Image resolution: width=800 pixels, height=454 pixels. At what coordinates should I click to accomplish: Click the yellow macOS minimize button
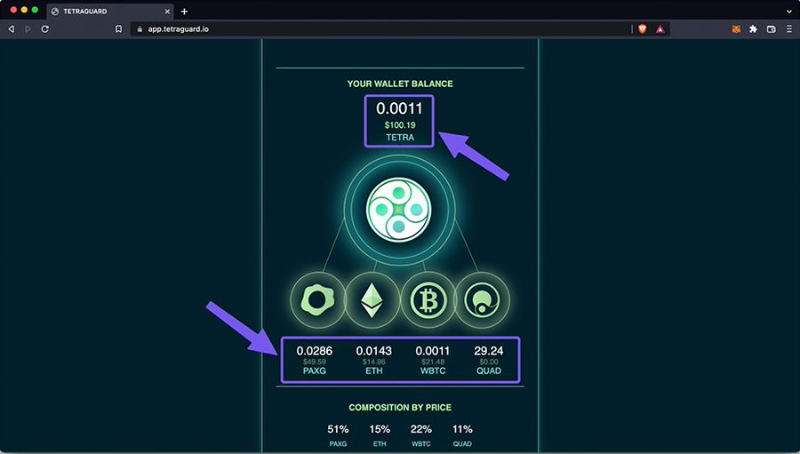point(24,10)
